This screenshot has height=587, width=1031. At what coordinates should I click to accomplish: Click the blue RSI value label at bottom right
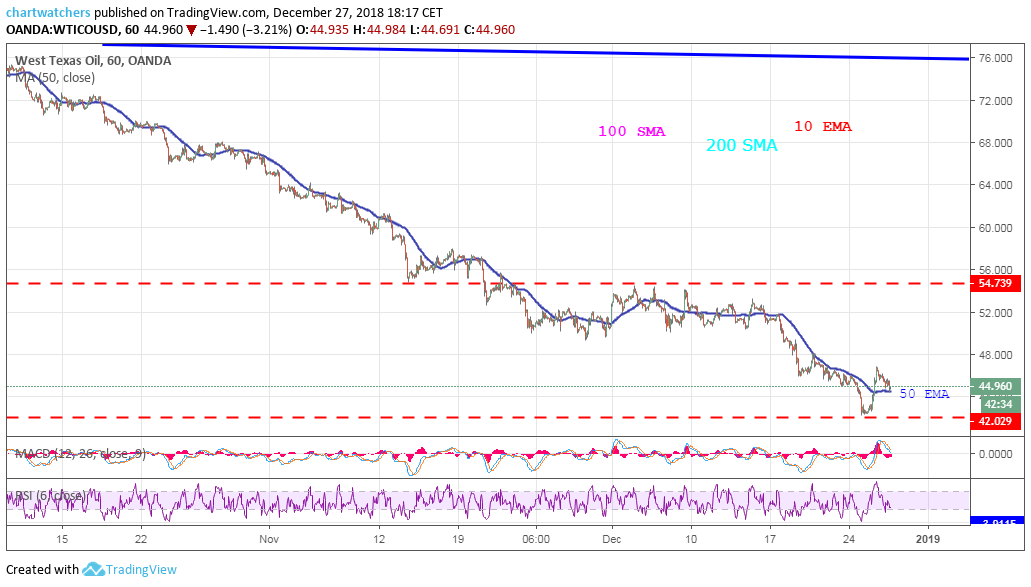995,522
